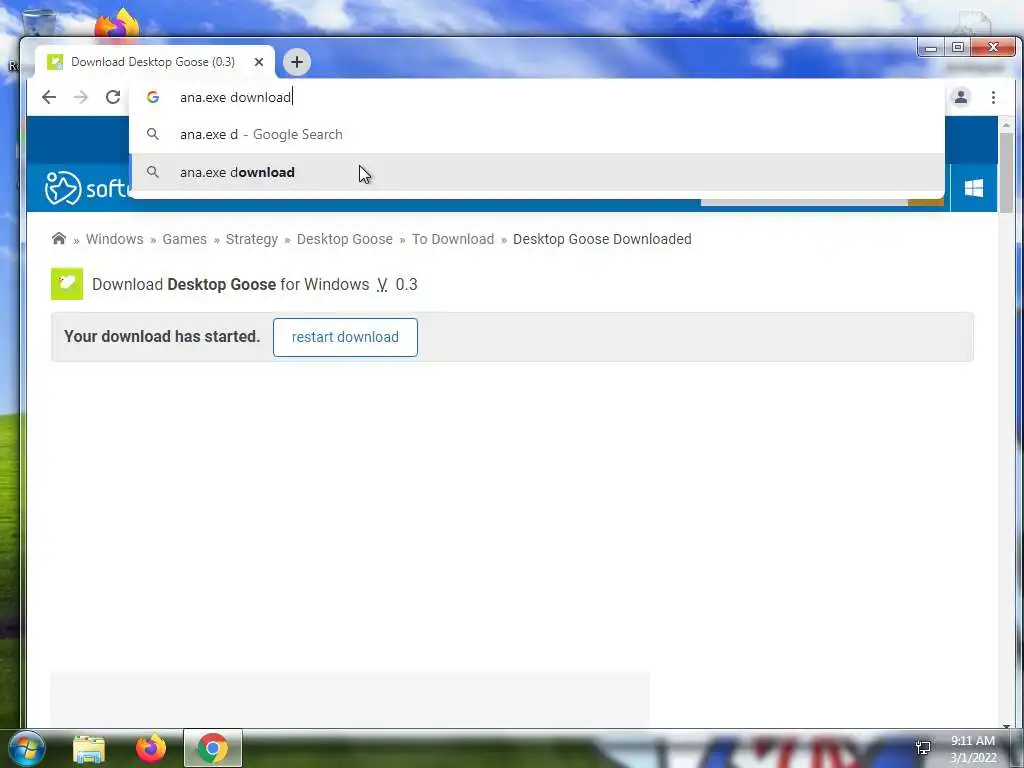The height and width of the screenshot is (768, 1024).
Task: Minimize the Chrome window
Action: point(931,48)
